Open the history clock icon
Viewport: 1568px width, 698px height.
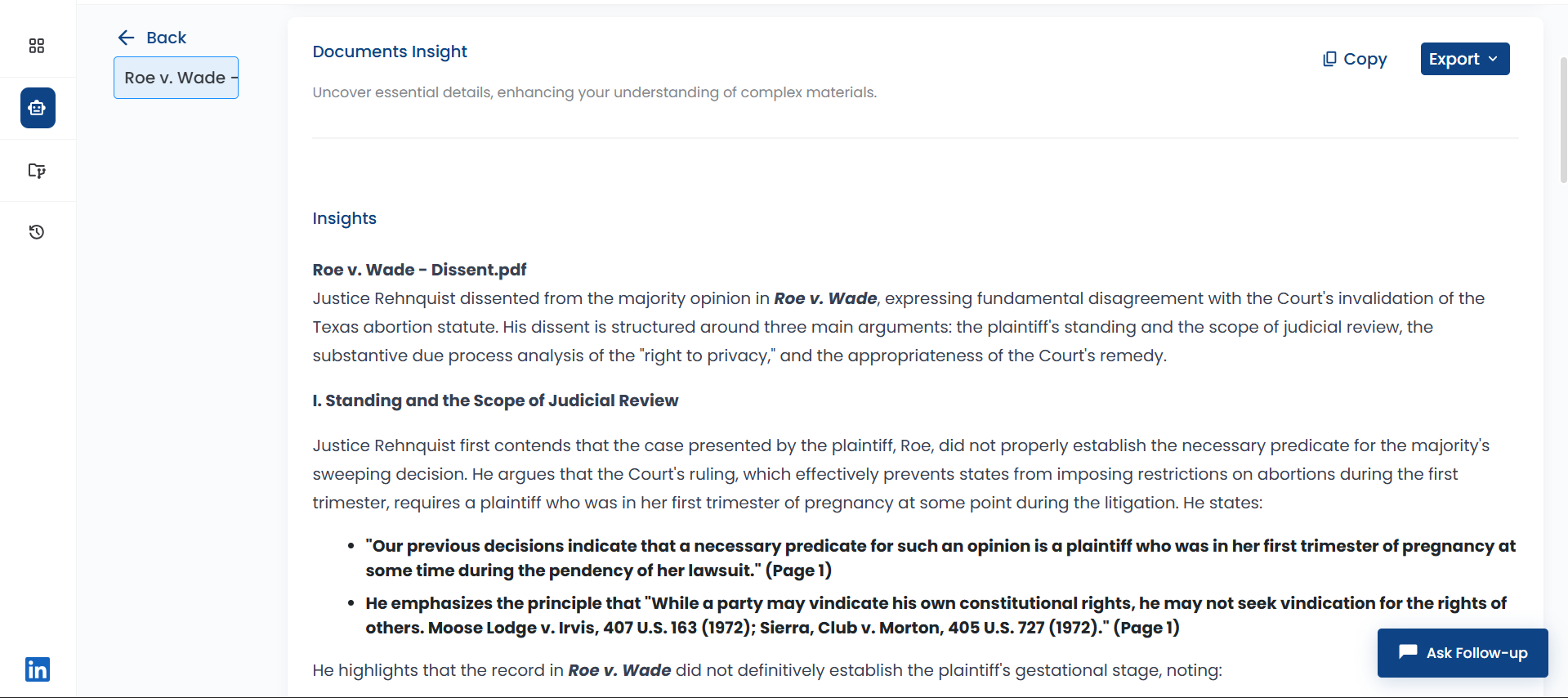(x=37, y=232)
